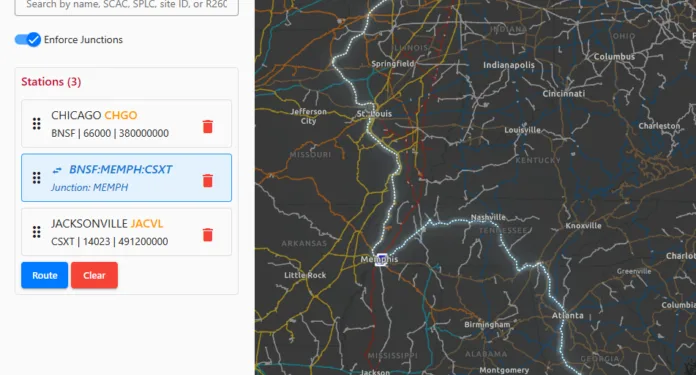Toggle the Enforce Junctions switch
This screenshot has height=375, width=696.
click(x=28, y=39)
